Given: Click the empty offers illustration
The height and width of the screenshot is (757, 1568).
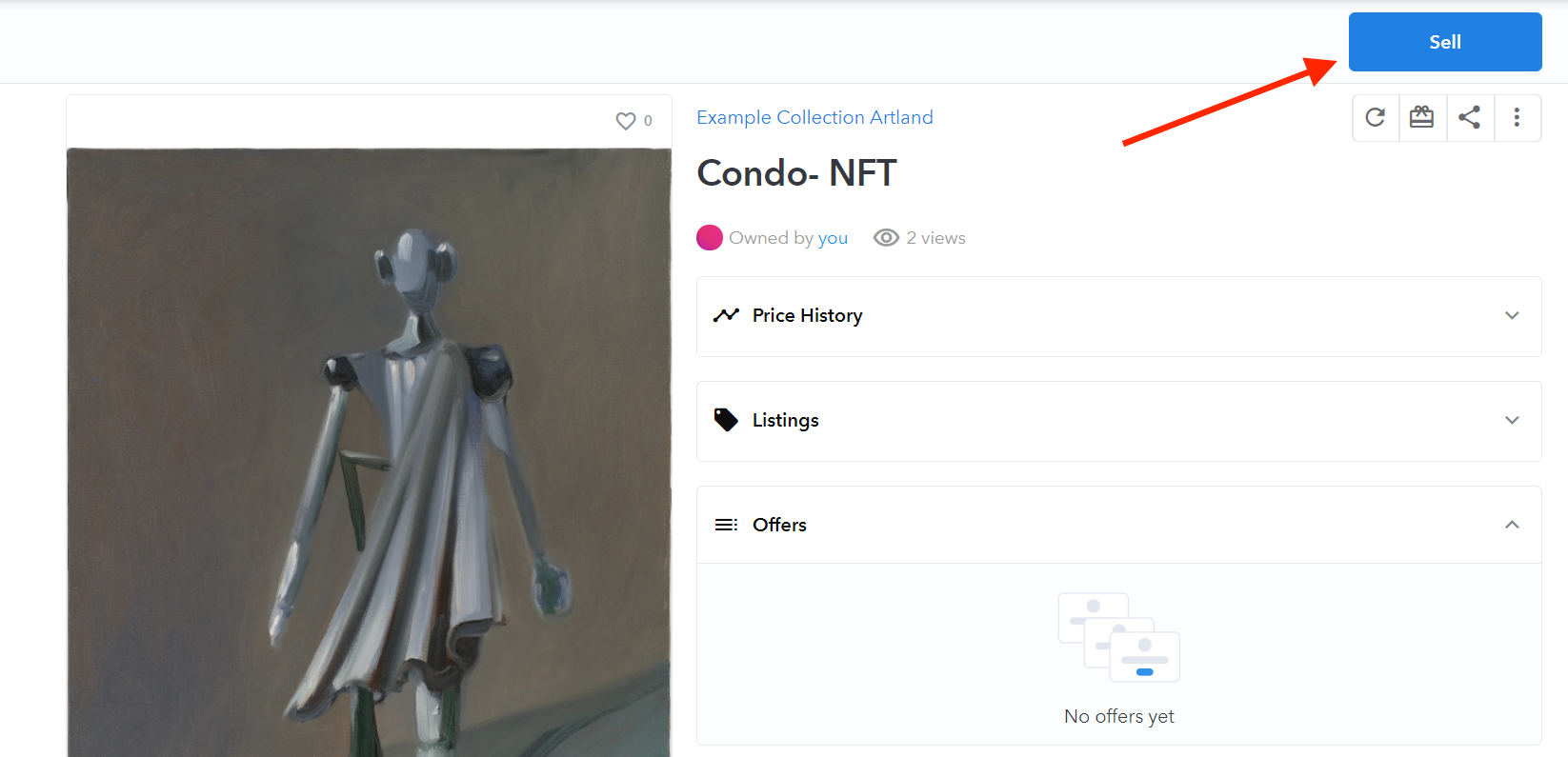Looking at the screenshot, I should click(x=1119, y=637).
